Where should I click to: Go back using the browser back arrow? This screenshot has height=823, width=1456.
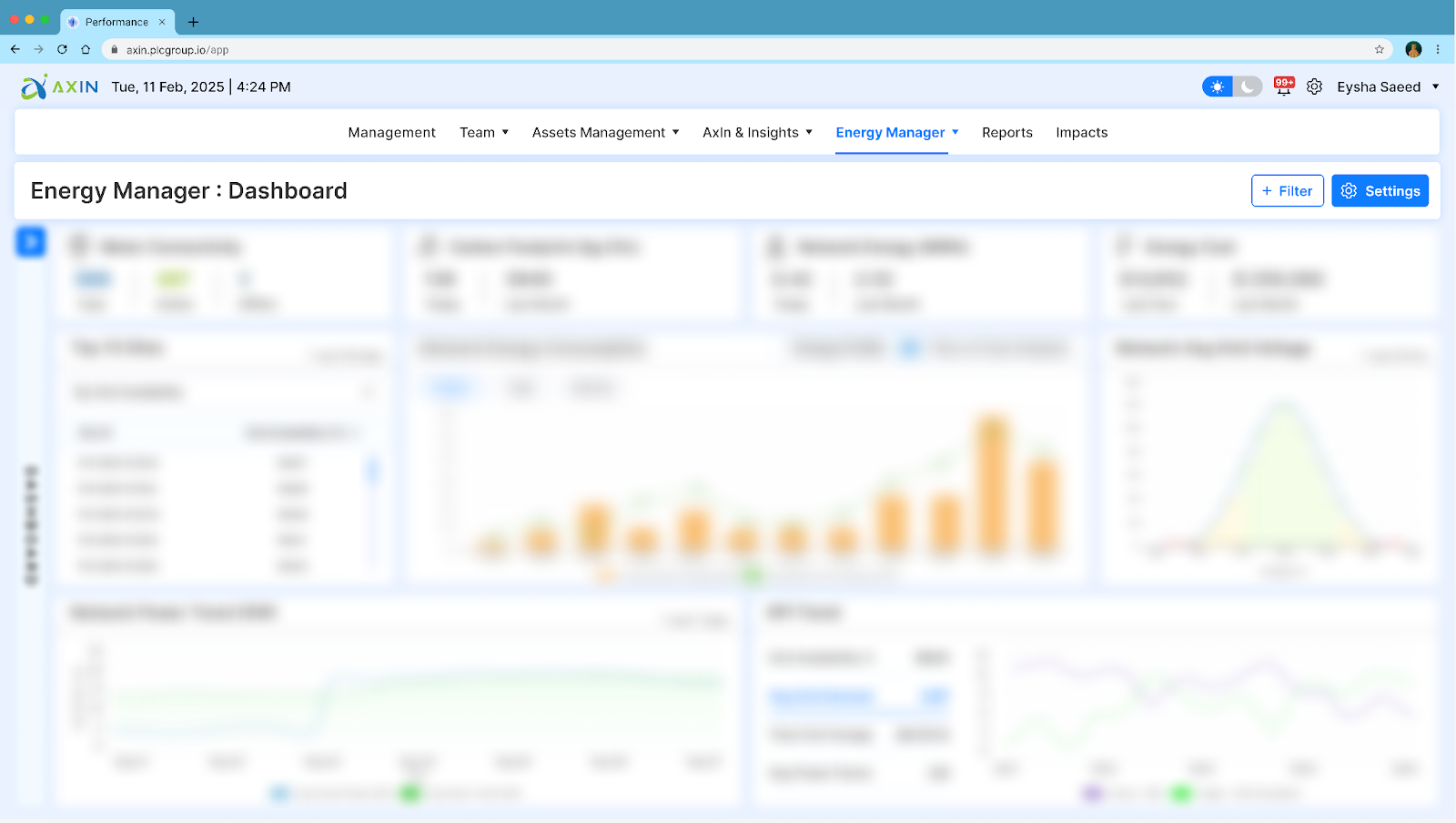click(15, 50)
